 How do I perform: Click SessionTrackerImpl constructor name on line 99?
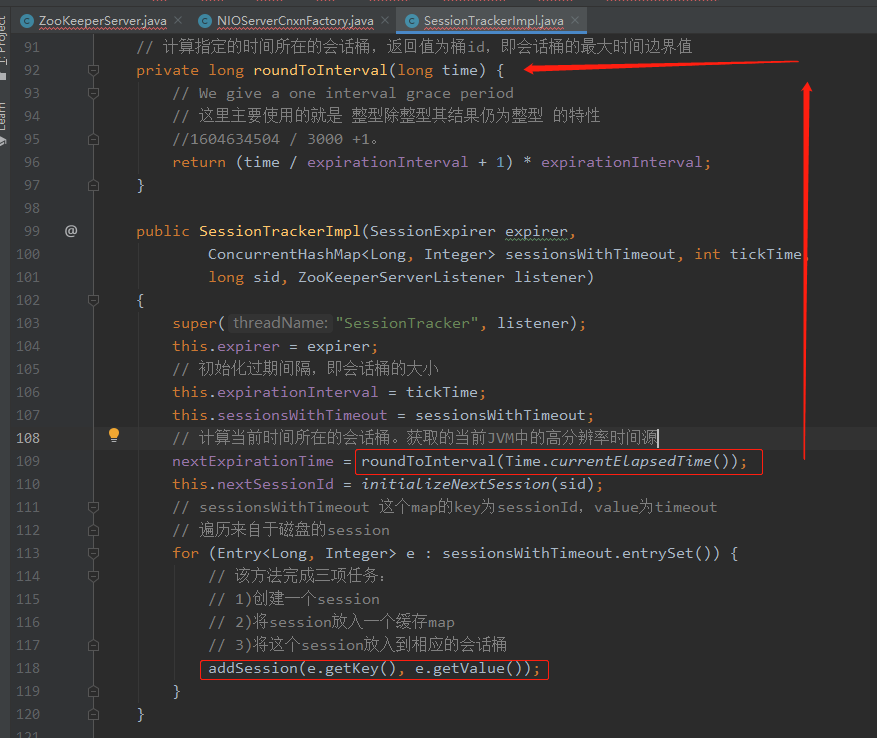[280, 231]
